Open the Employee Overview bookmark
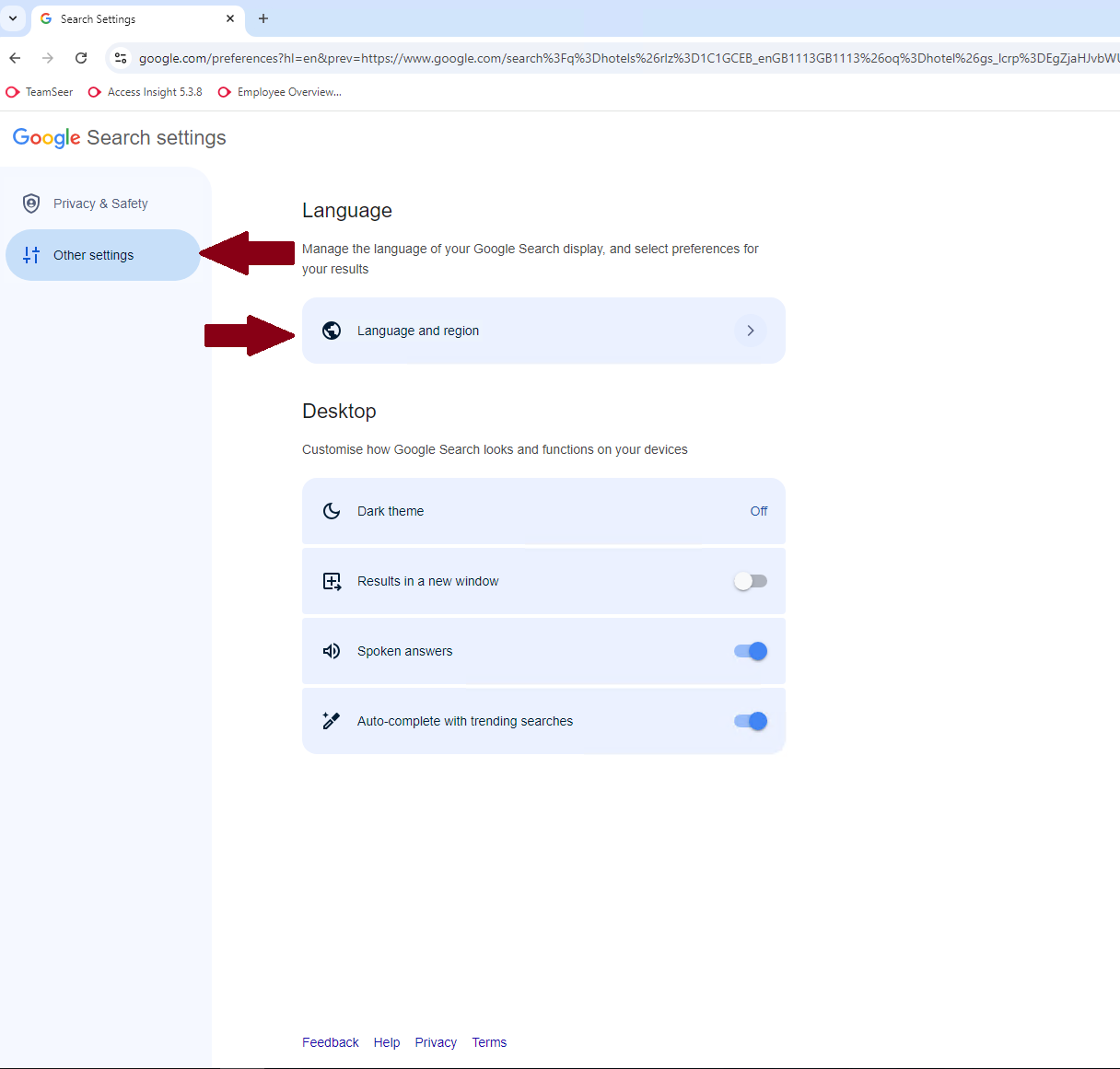 click(279, 92)
